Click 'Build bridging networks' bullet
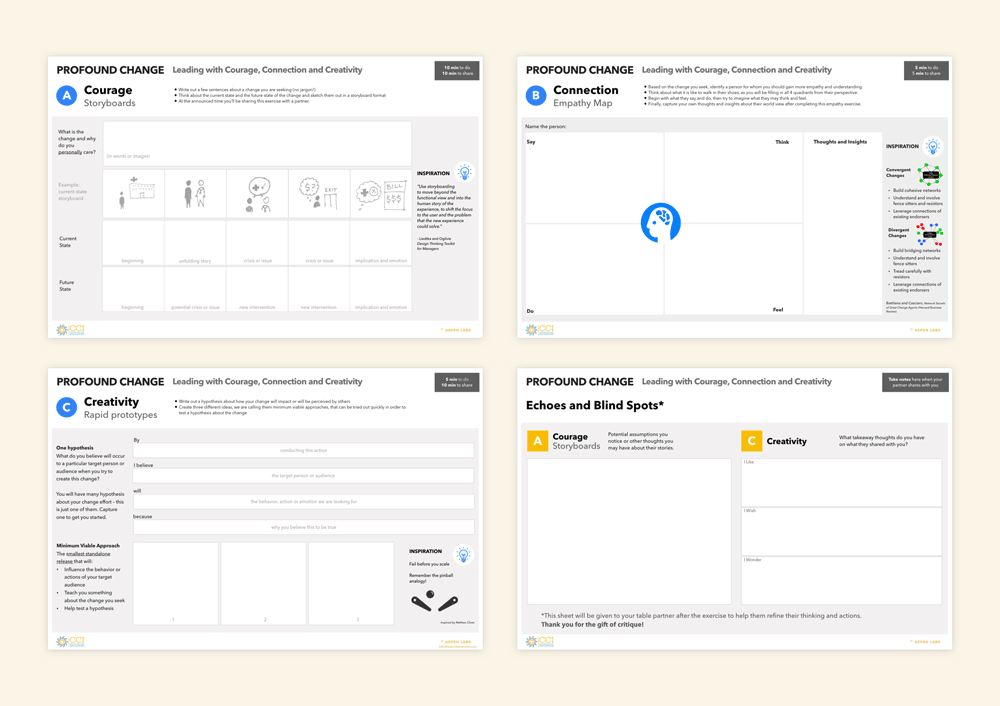Image resolution: width=1000 pixels, height=706 pixels. click(916, 251)
